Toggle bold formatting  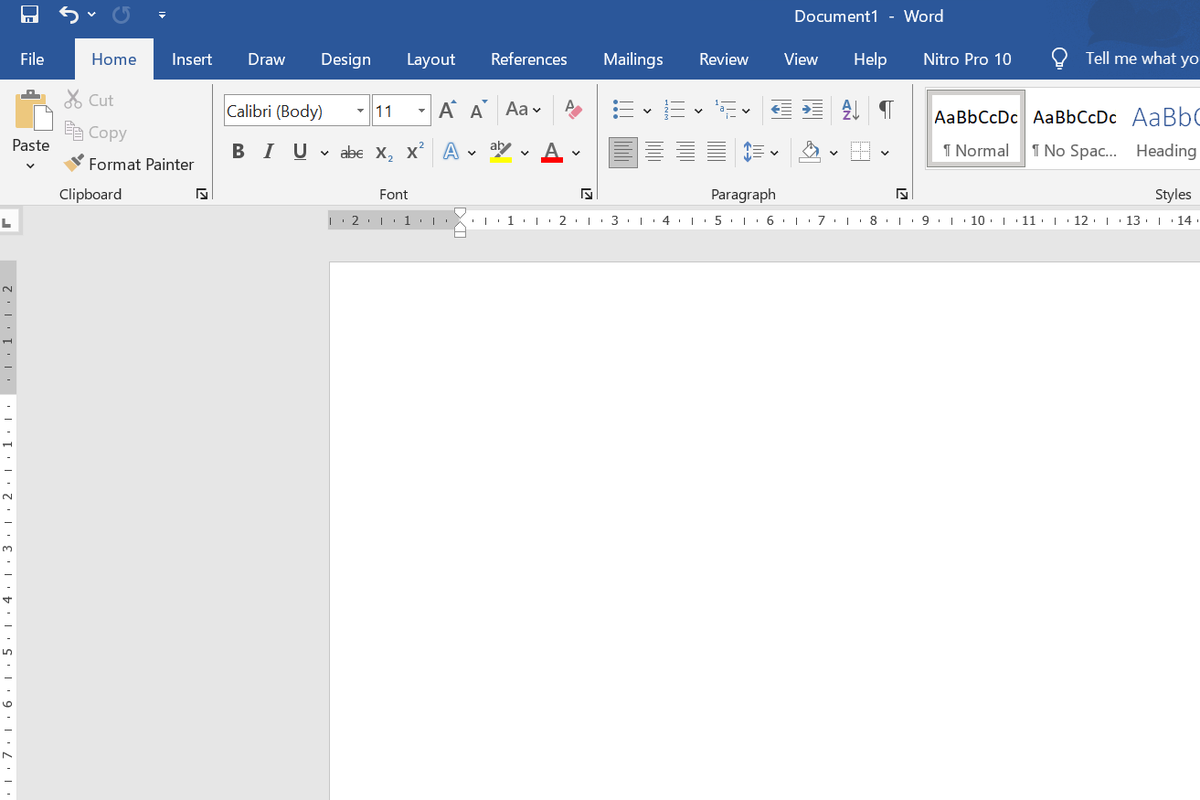[238, 151]
